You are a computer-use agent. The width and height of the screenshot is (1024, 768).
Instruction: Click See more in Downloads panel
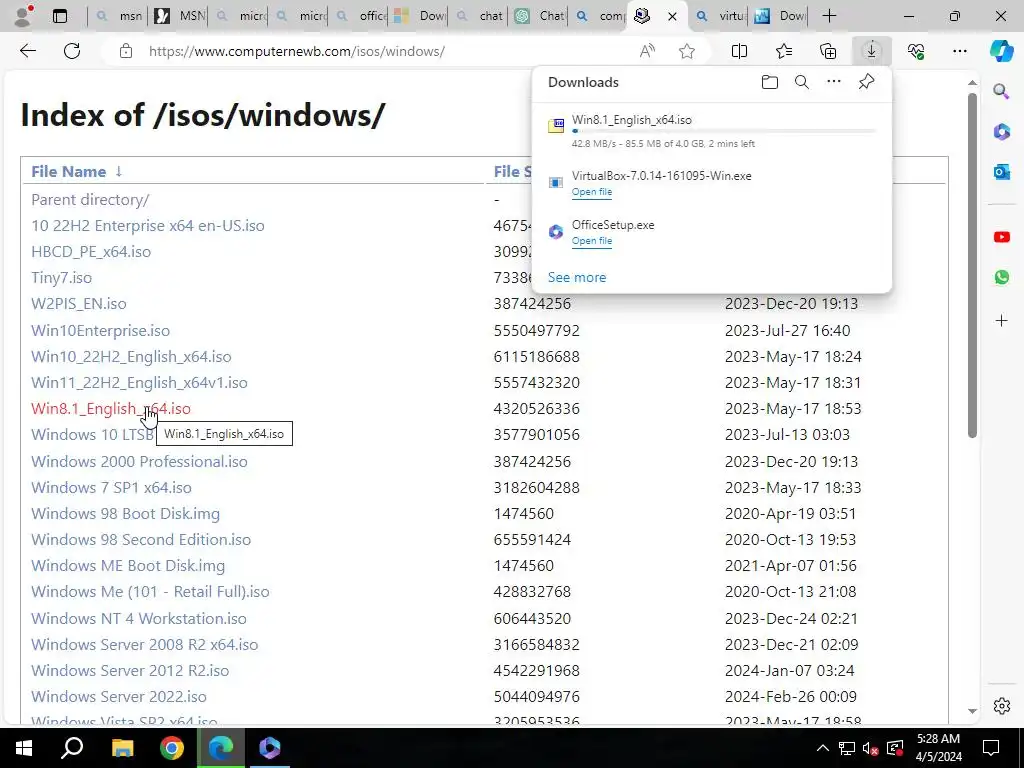[x=577, y=278]
